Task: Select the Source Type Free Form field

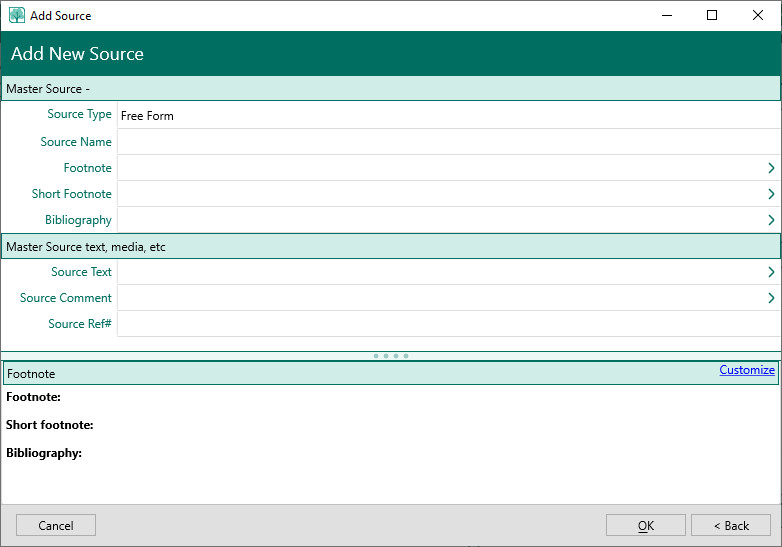Action: pos(440,116)
